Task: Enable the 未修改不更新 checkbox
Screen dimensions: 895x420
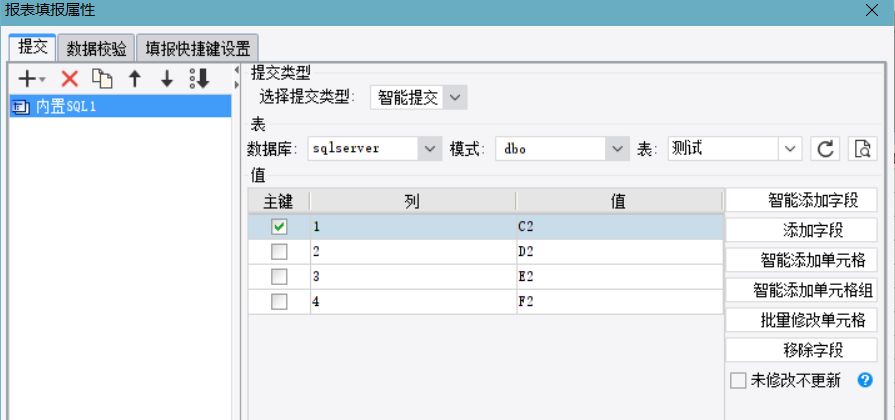Action: click(738, 380)
